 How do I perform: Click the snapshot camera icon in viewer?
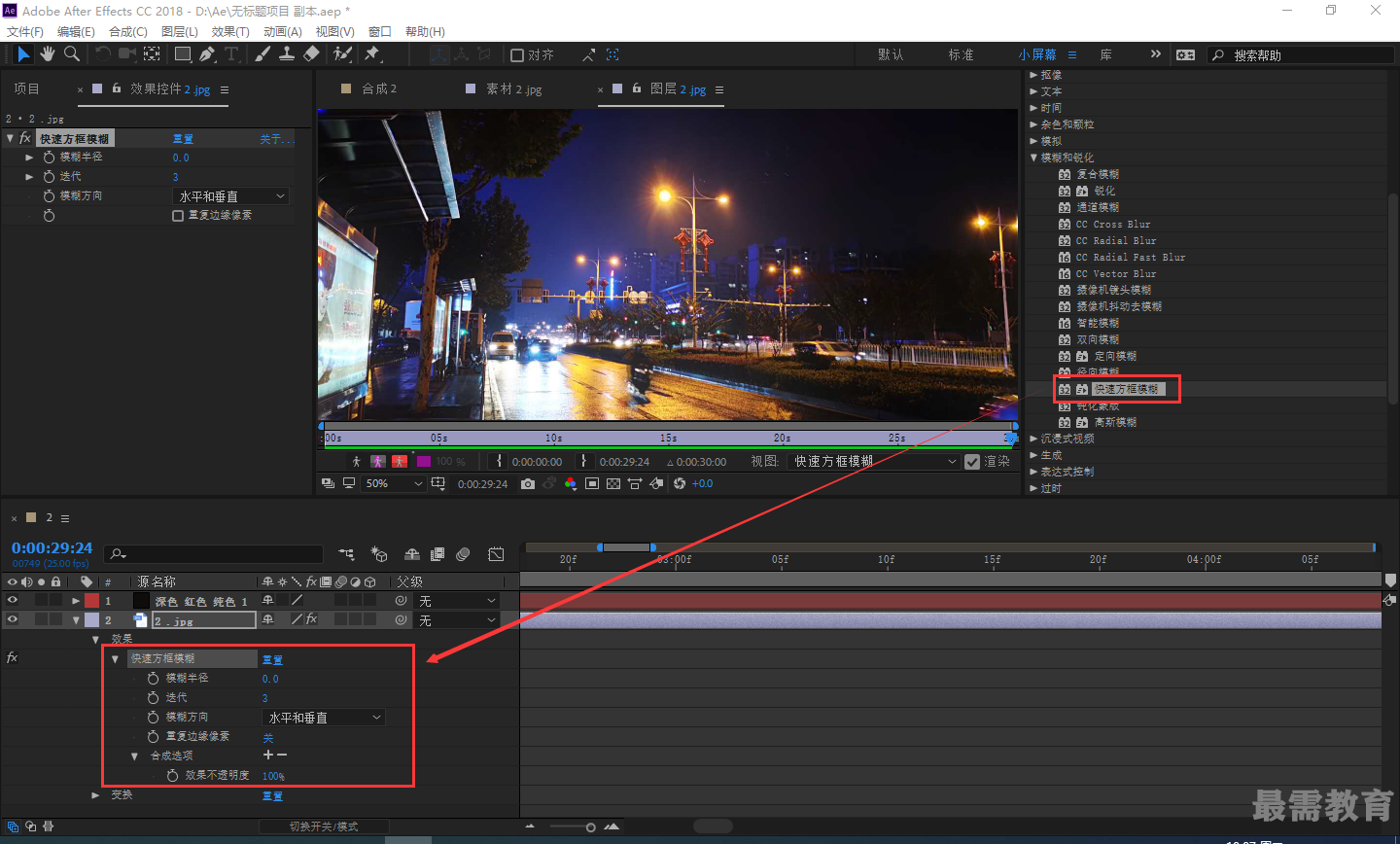(527, 483)
